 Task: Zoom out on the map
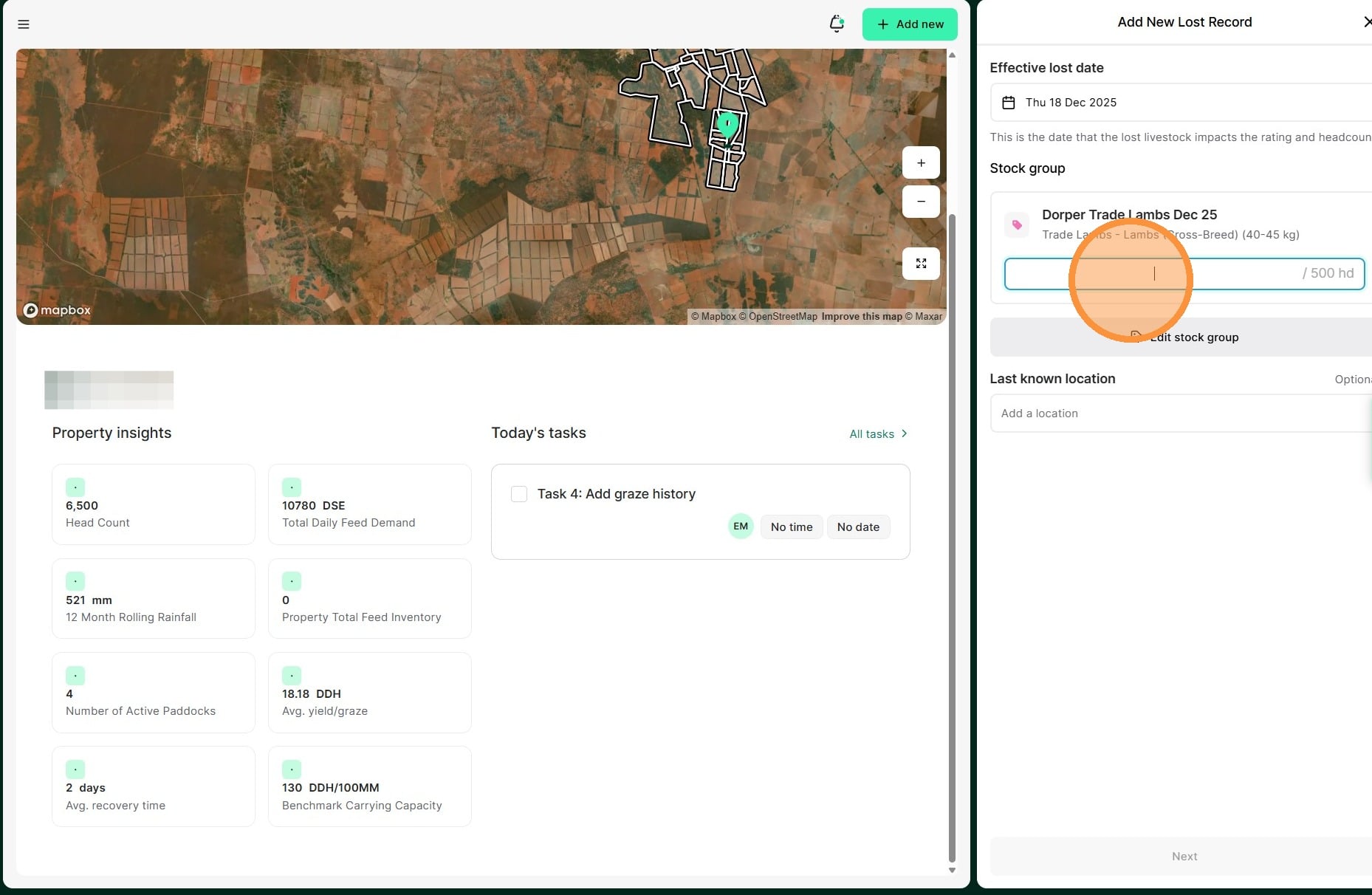pyautogui.click(x=921, y=202)
